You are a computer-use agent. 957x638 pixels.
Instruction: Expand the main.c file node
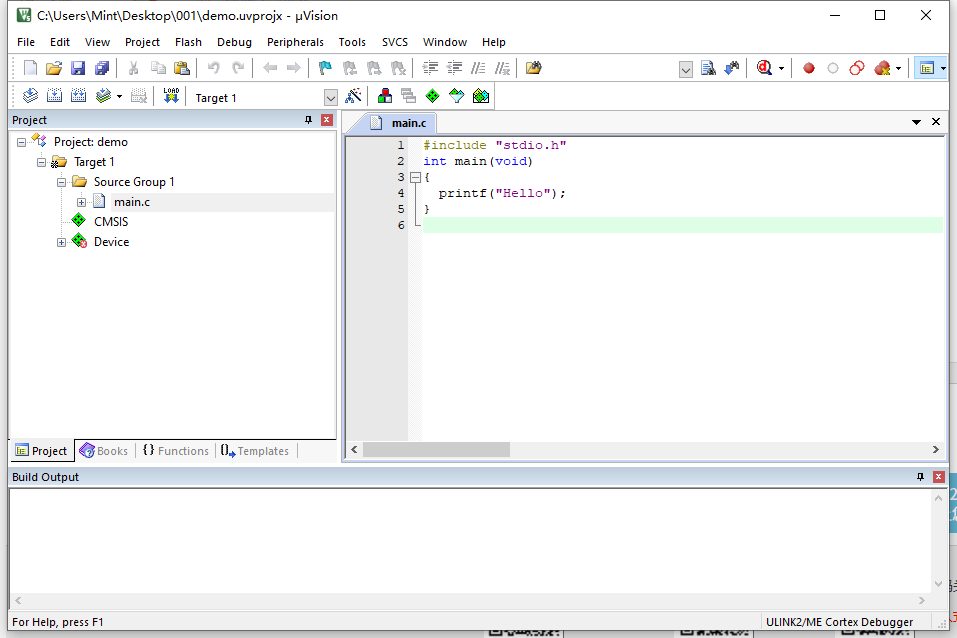click(x=81, y=202)
